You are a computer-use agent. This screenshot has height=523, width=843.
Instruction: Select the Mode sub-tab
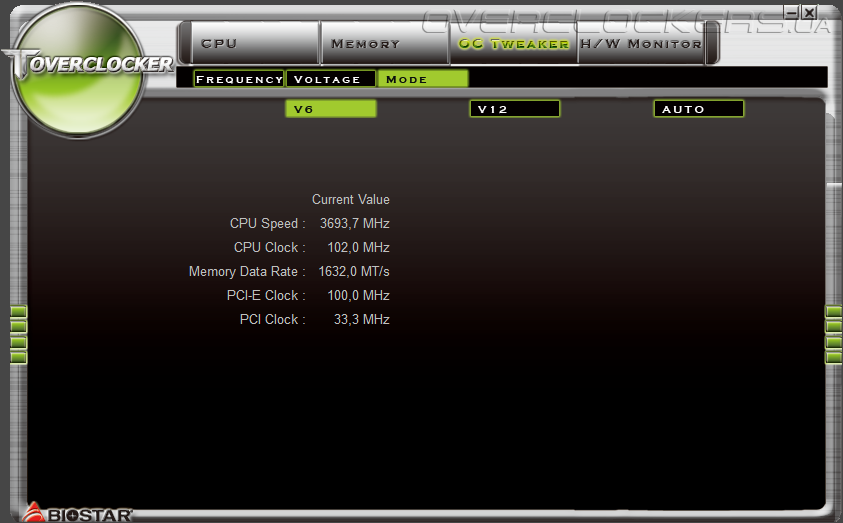[x=423, y=79]
